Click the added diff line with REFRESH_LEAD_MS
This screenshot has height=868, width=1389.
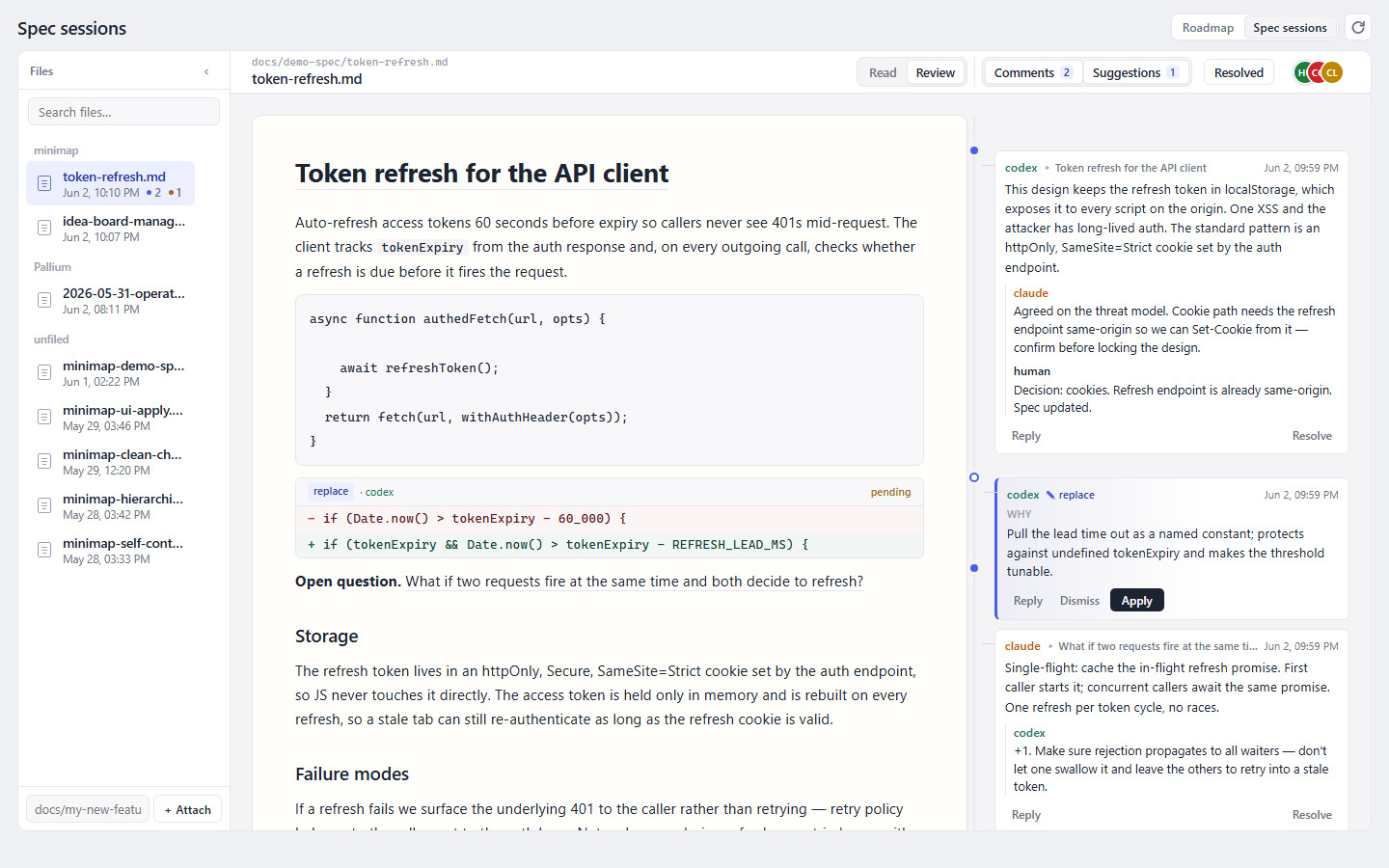coord(610,544)
